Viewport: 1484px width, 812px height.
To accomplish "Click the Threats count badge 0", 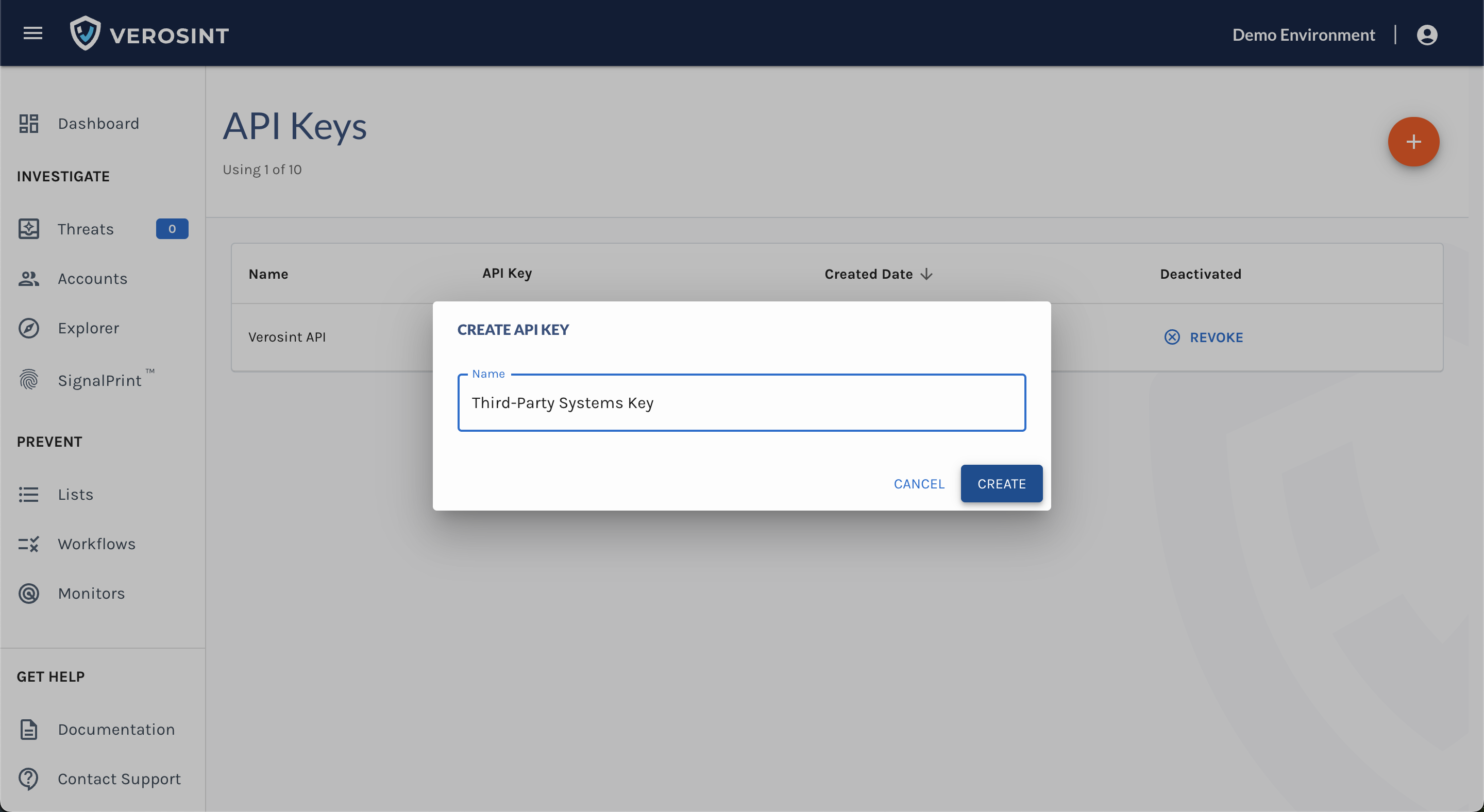I will [x=172, y=229].
